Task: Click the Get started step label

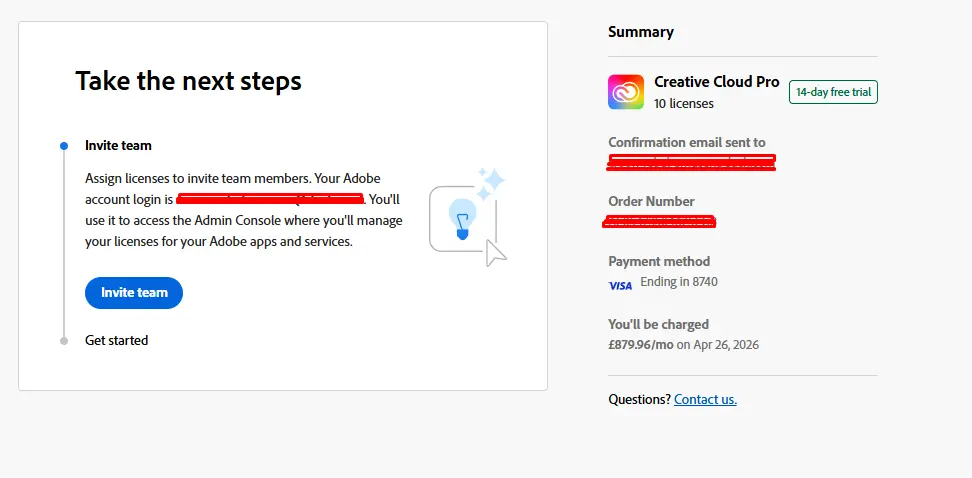Action: [x=117, y=340]
